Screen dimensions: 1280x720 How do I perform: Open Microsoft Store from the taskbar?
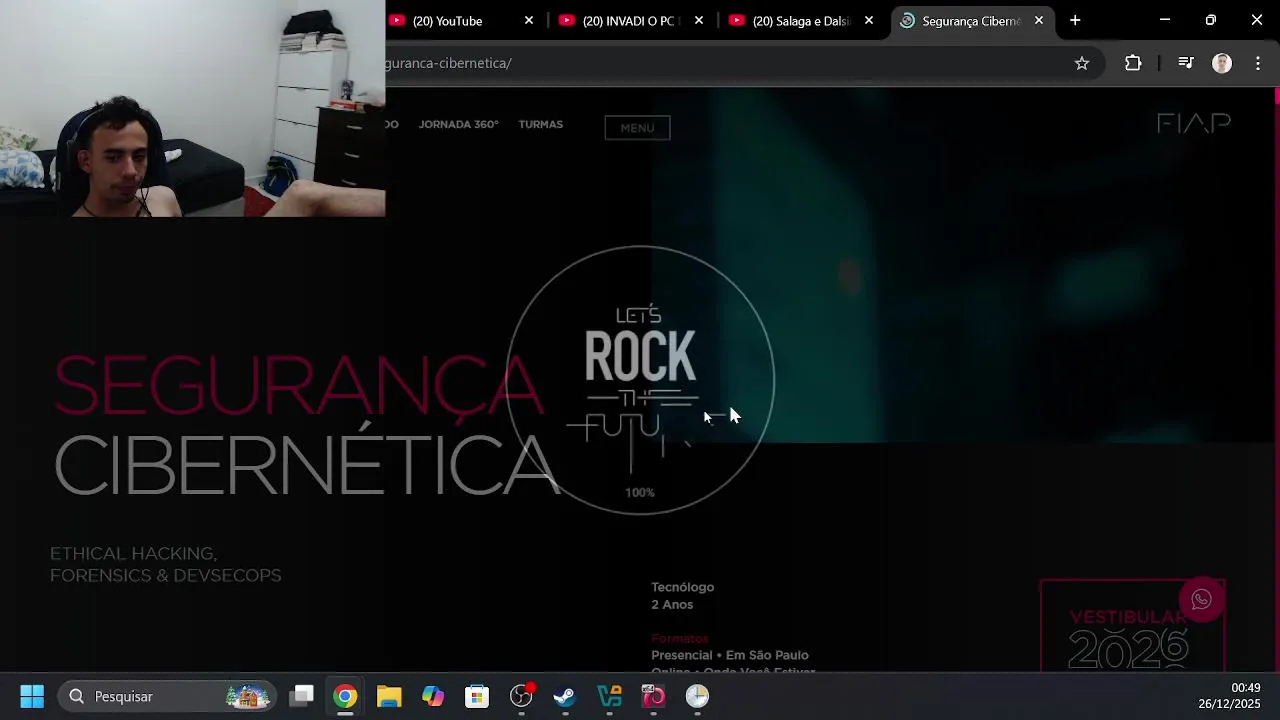(x=477, y=696)
